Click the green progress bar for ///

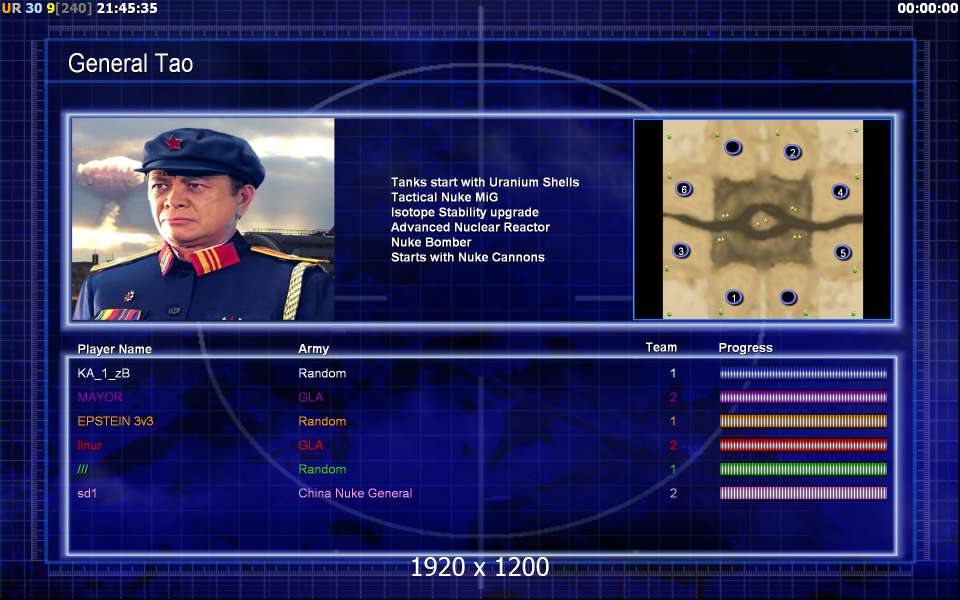tap(803, 470)
